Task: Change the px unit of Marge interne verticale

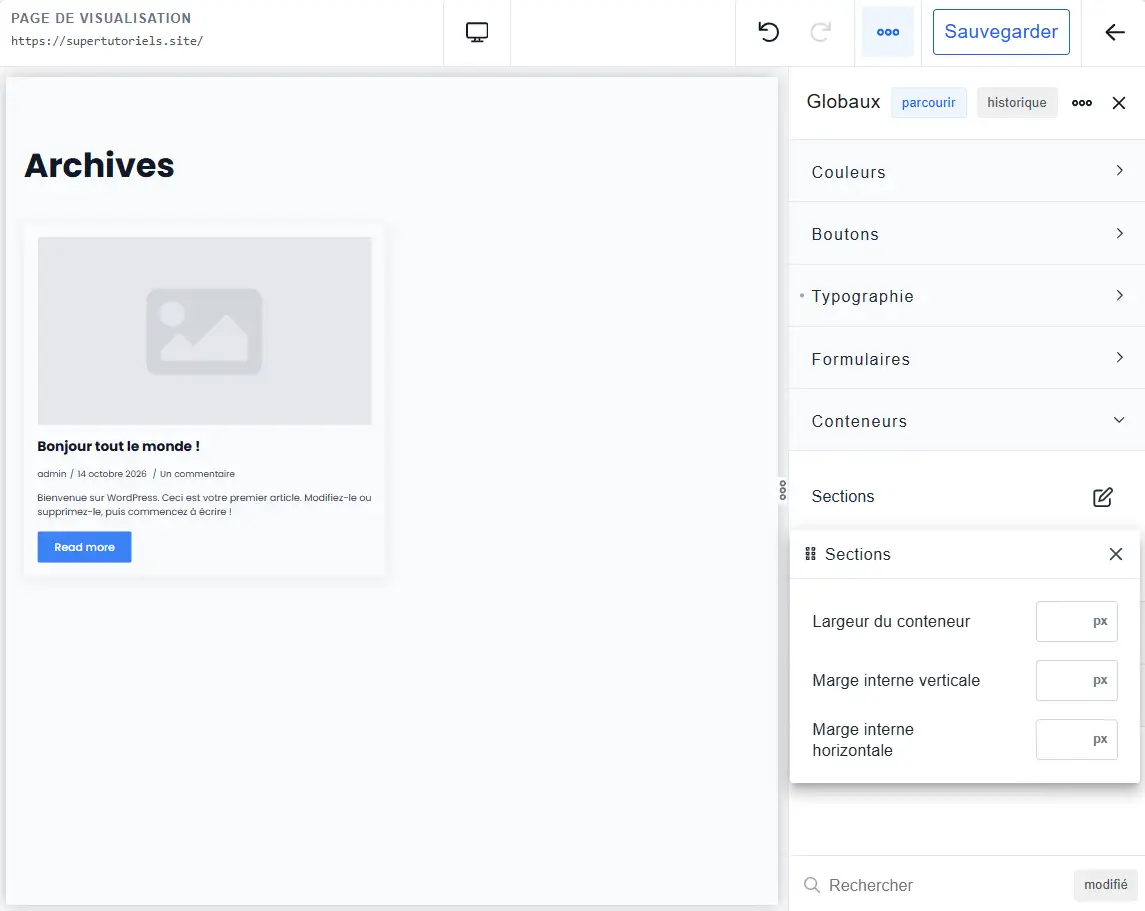Action: tap(1100, 680)
